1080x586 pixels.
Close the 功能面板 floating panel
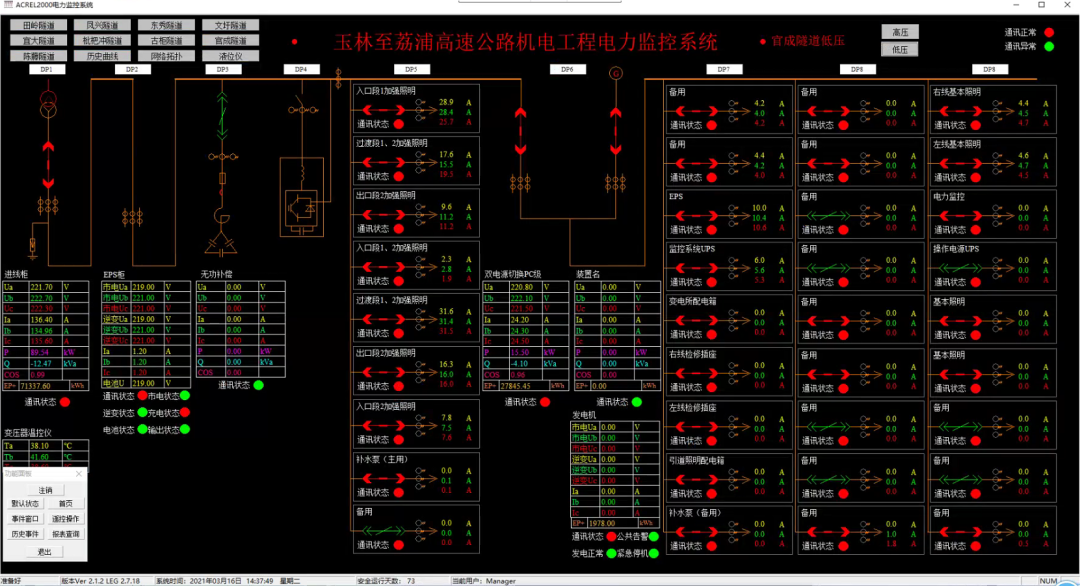pyautogui.click(x=79, y=474)
